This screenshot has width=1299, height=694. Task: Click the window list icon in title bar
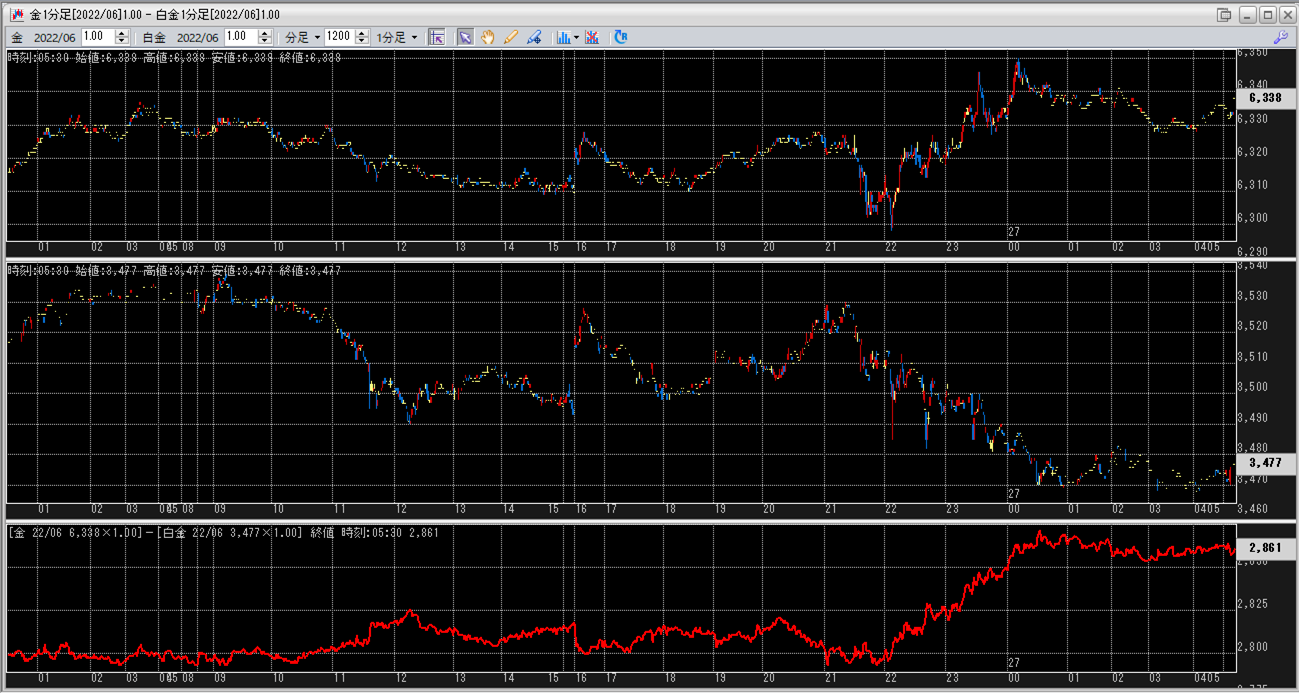point(1224,15)
